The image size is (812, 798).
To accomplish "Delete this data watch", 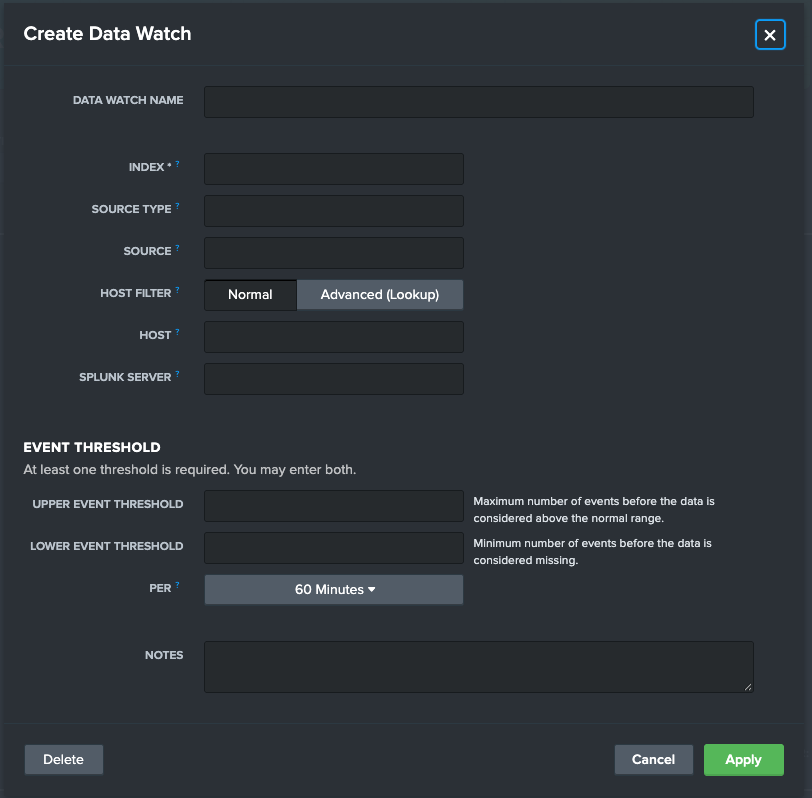I will coord(64,760).
